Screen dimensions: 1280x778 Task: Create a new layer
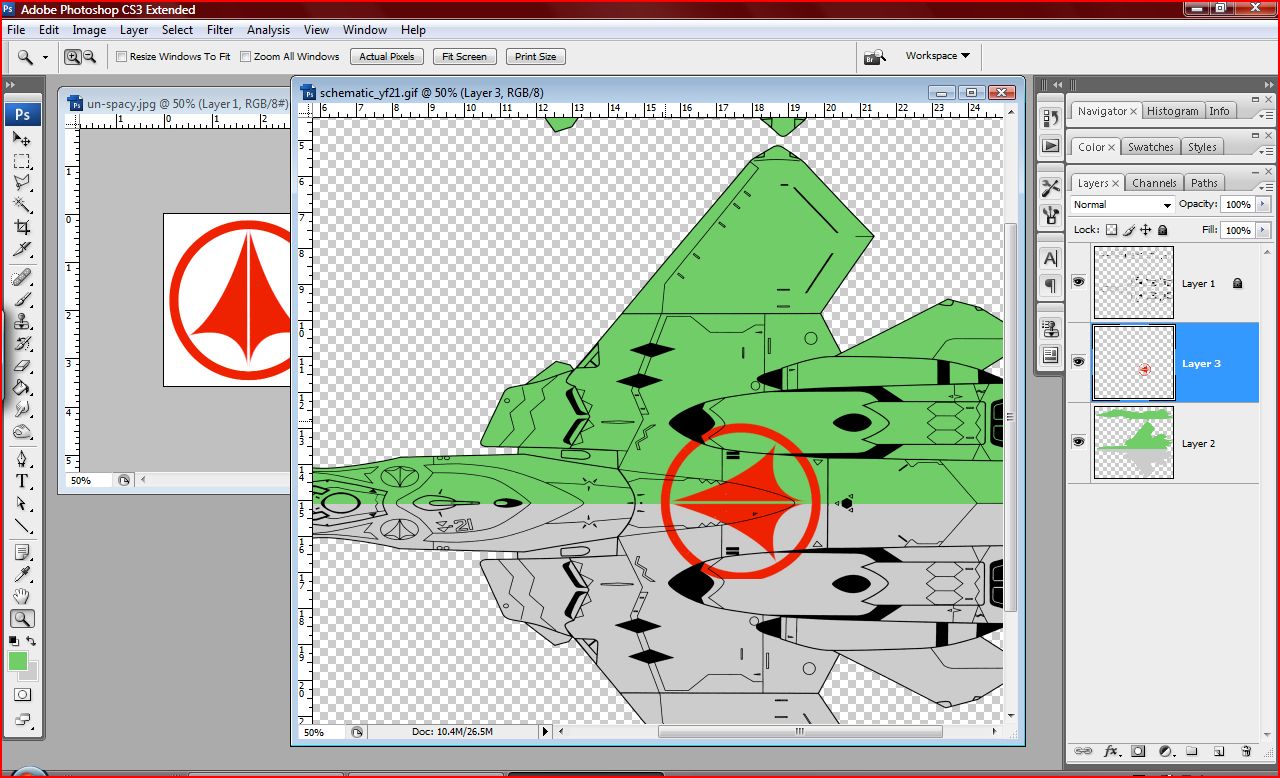click(1219, 751)
